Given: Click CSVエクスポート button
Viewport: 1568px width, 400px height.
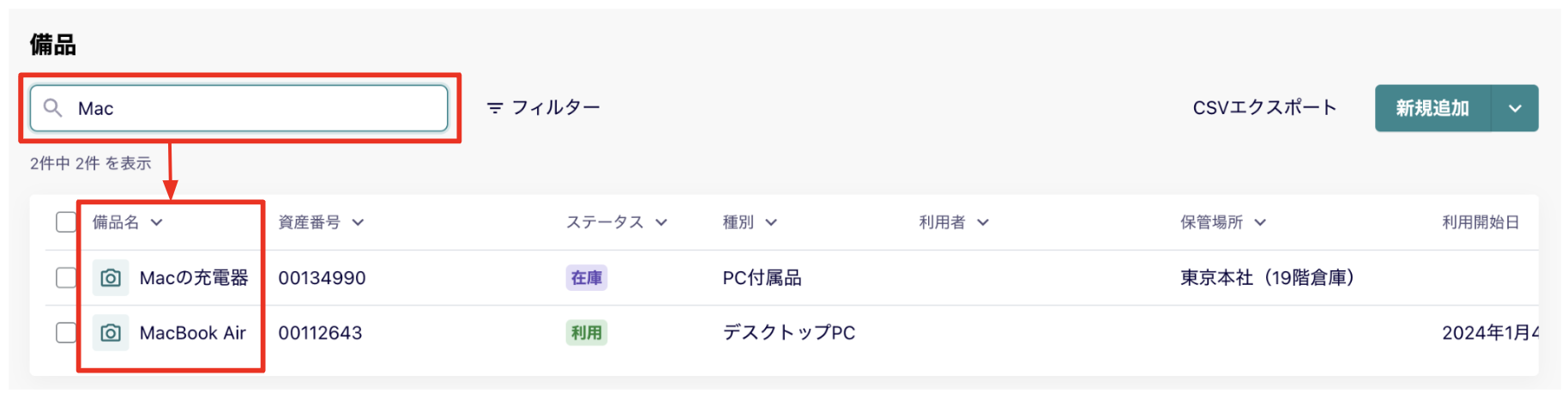Looking at the screenshot, I should [1264, 108].
